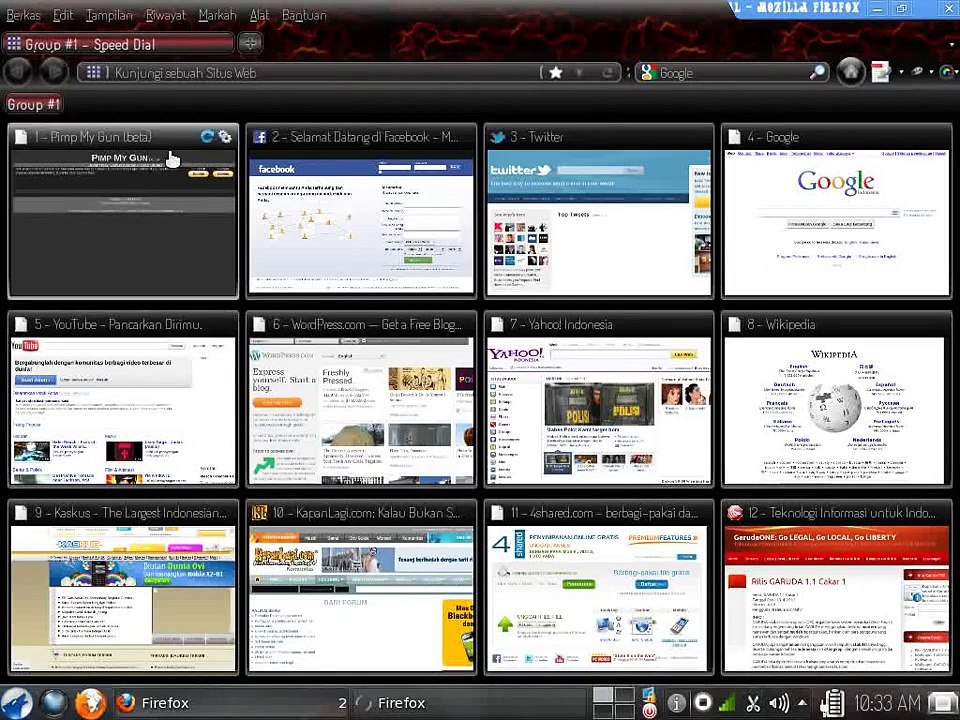Image resolution: width=960 pixels, height=720 pixels.
Task: Refresh the Pimp My Gun dial thumbnail
Action: pos(208,136)
